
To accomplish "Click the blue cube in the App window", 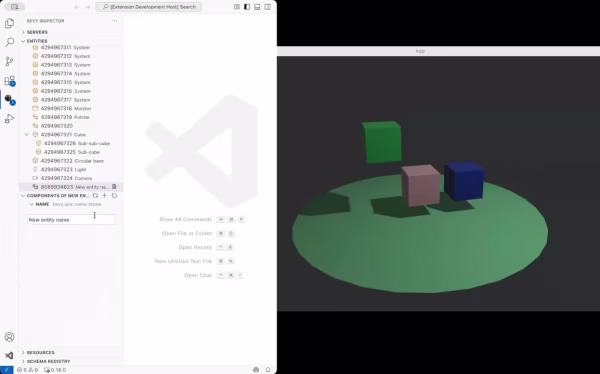I will pos(464,181).
